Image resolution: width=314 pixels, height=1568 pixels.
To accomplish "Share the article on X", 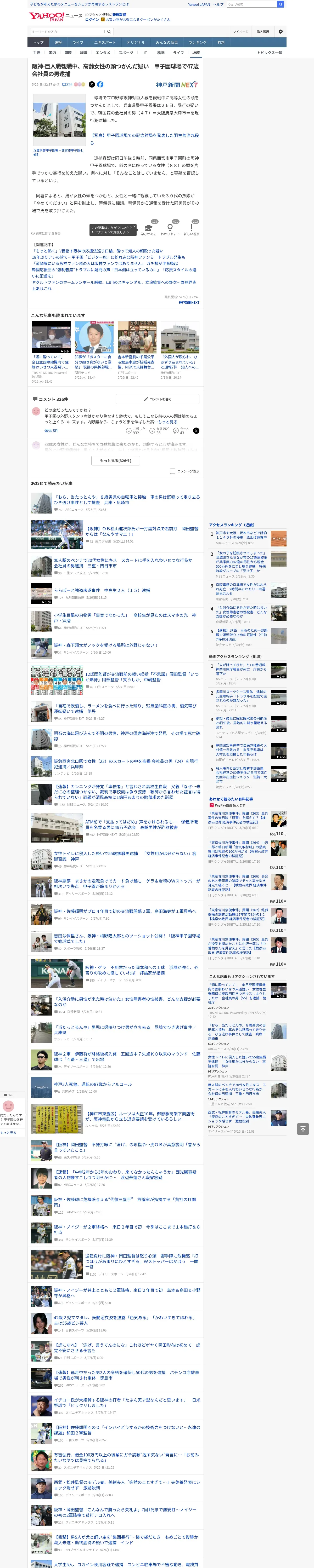I will (92, 85).
